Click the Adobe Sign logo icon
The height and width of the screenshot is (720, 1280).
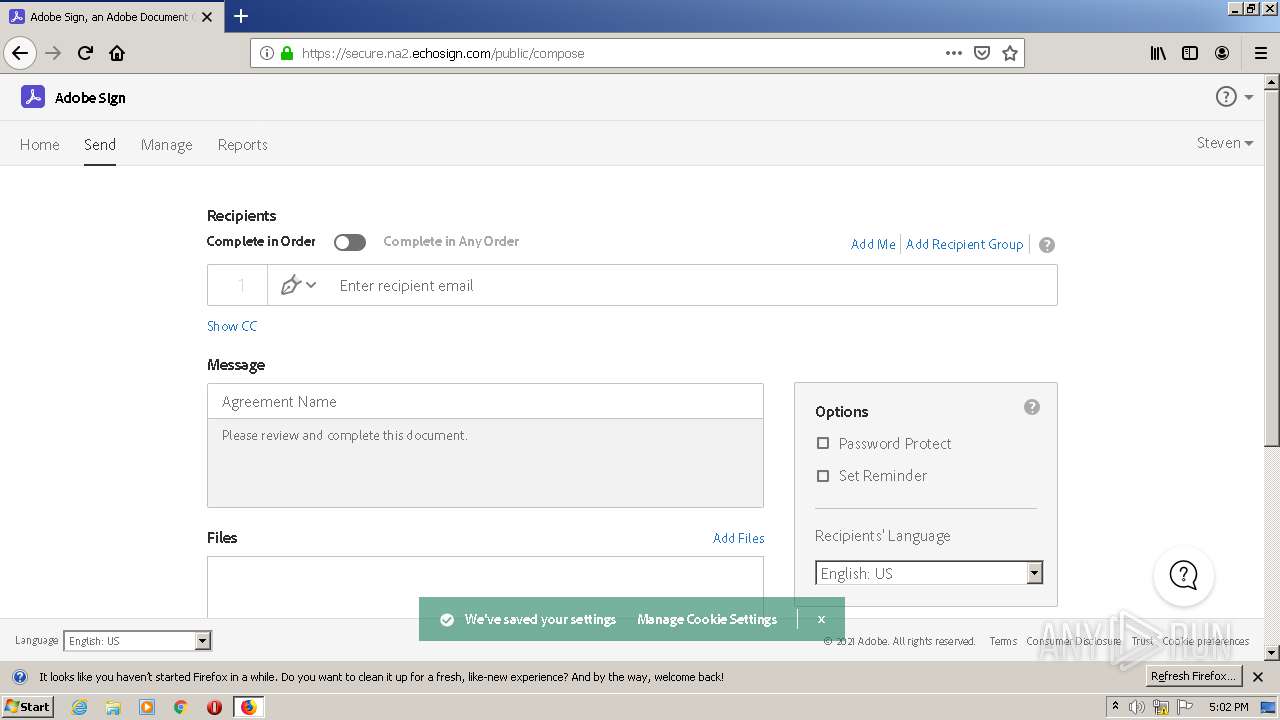33,97
